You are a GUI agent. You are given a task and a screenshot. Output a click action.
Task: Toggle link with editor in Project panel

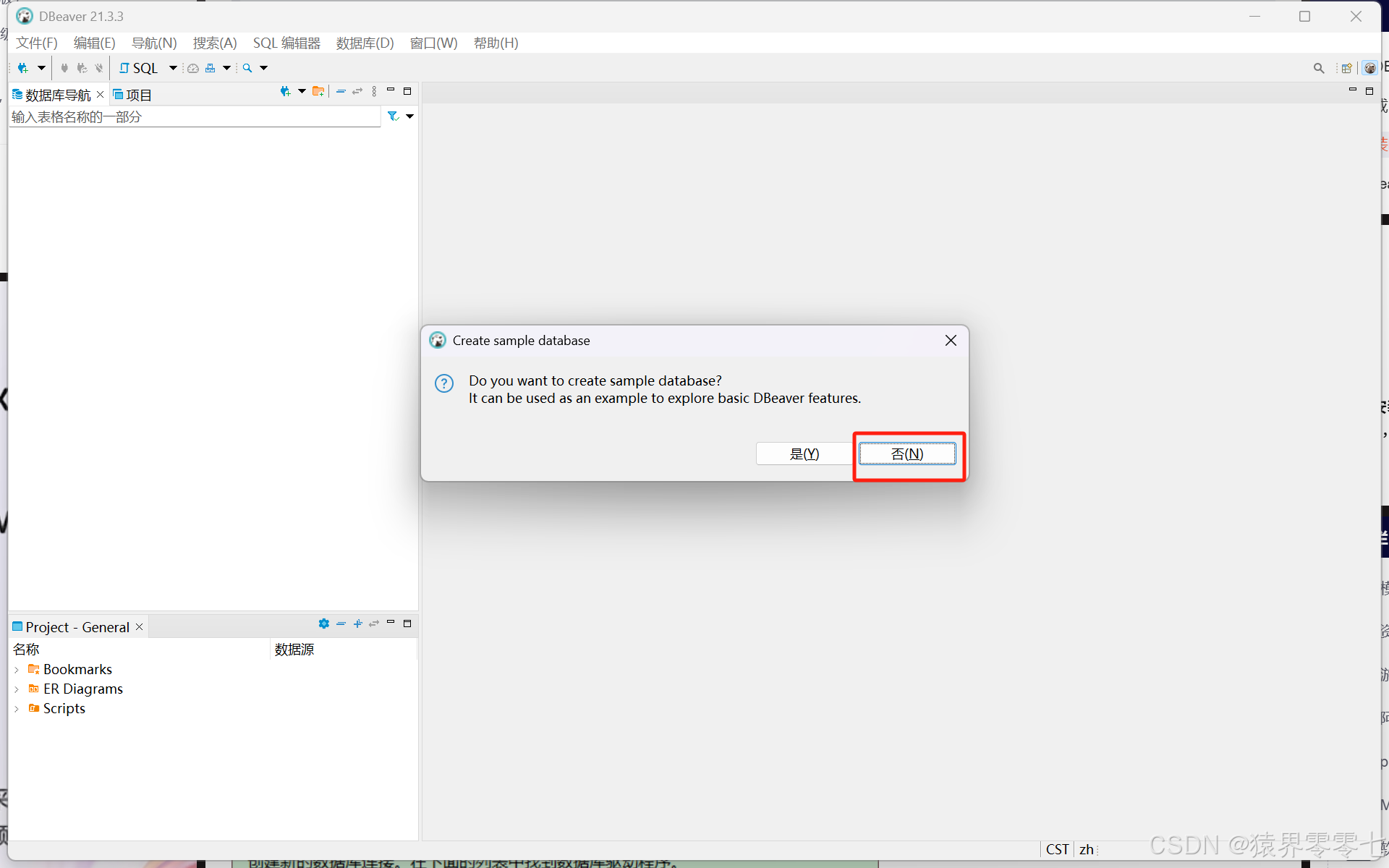point(374,624)
